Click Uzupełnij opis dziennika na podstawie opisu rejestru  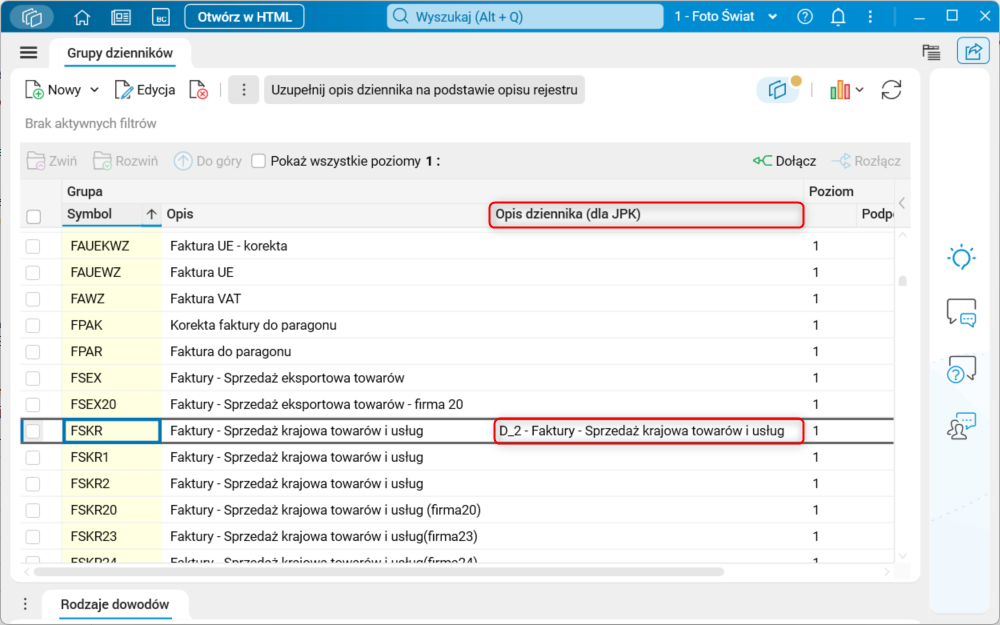click(424, 90)
